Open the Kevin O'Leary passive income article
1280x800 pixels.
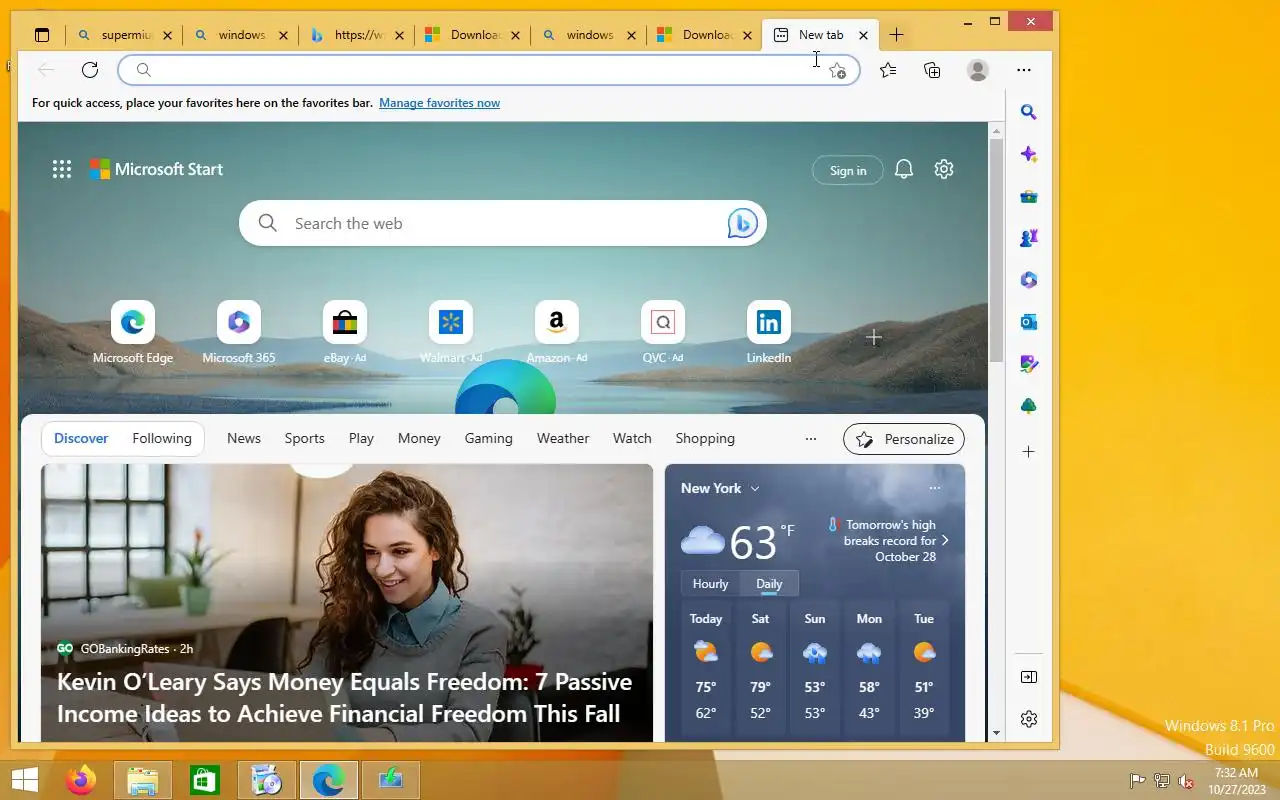coord(345,698)
